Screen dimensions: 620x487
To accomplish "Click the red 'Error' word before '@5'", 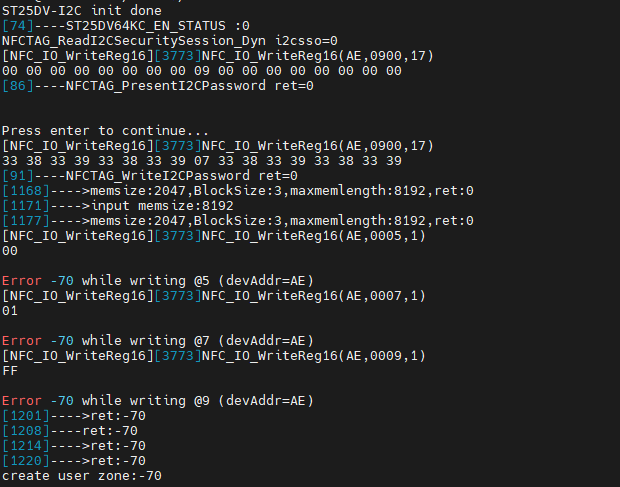I will point(22,281).
